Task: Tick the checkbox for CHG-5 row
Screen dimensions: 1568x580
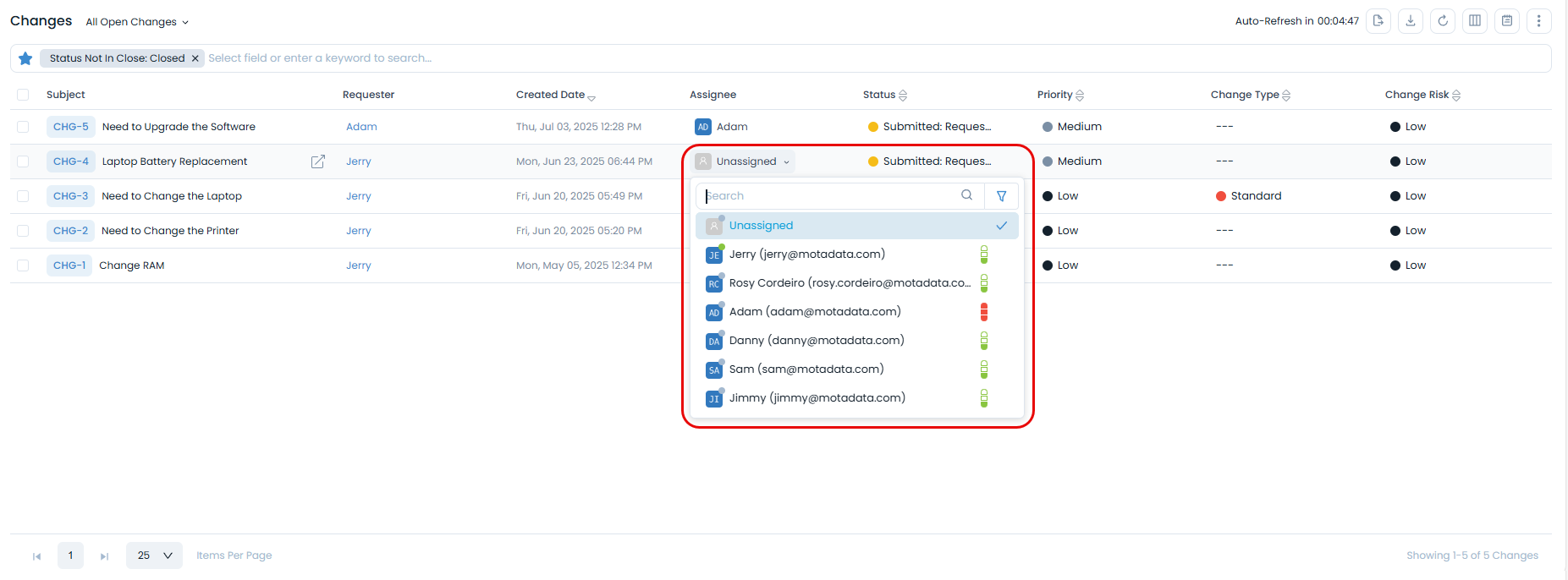Action: 23,127
